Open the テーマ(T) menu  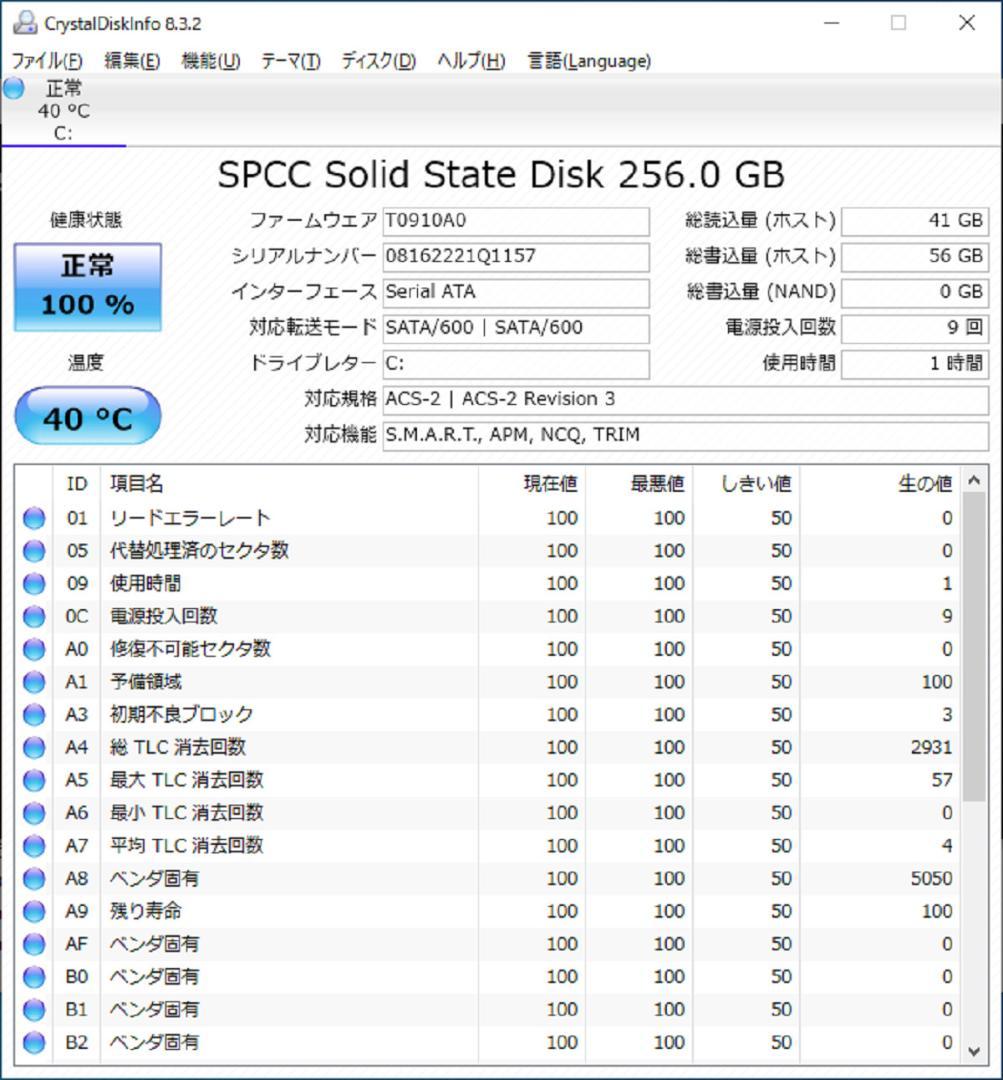pyautogui.click(x=290, y=61)
